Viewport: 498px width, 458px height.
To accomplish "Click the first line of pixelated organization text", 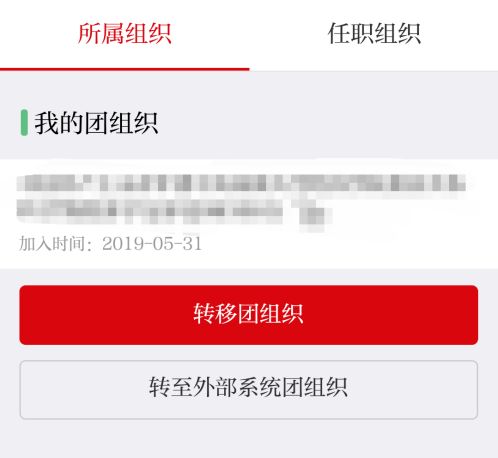I will (241, 184).
